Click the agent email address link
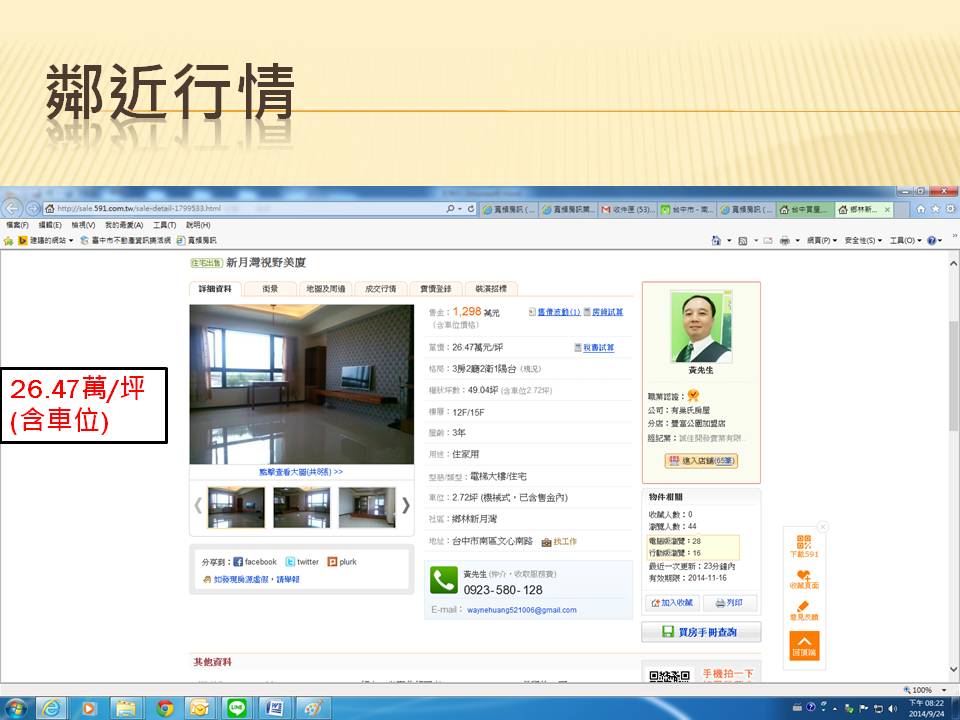960x720 pixels. (522, 610)
